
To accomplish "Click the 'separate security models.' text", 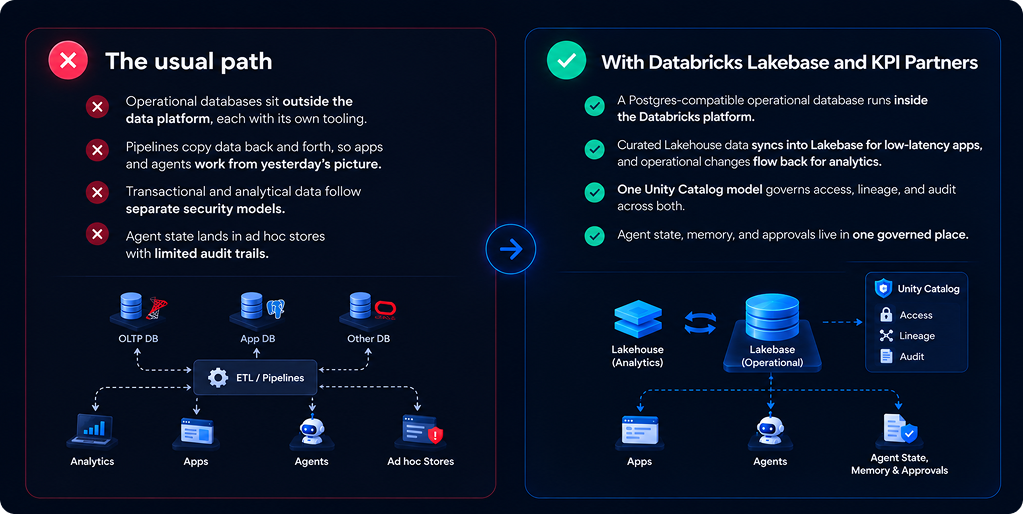I will [206, 209].
